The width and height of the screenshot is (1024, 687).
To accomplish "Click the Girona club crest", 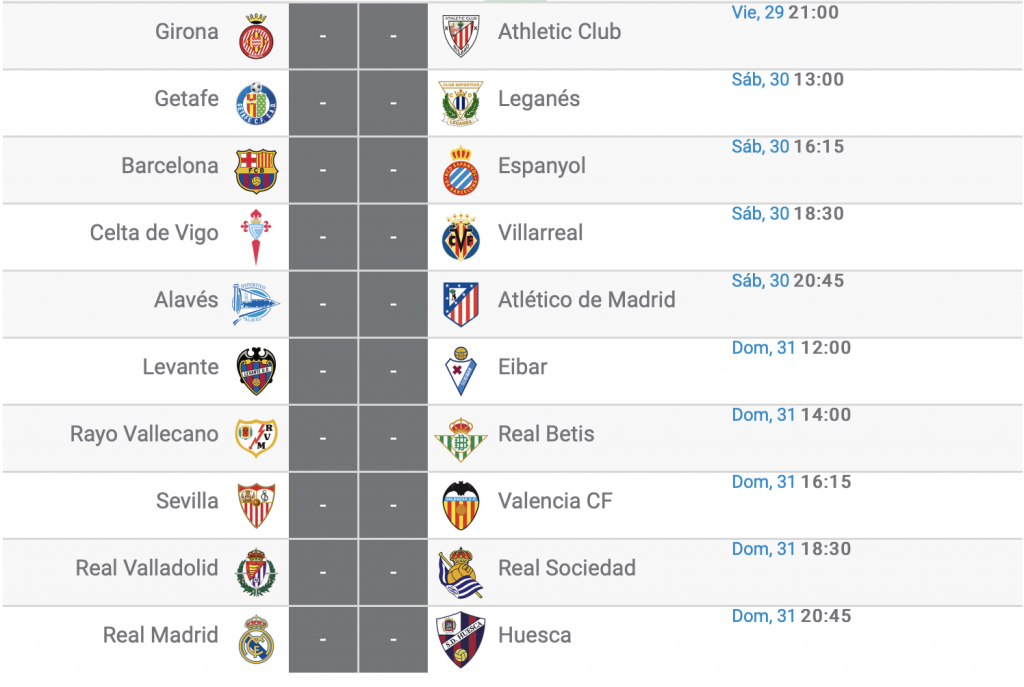I will pos(255,31).
